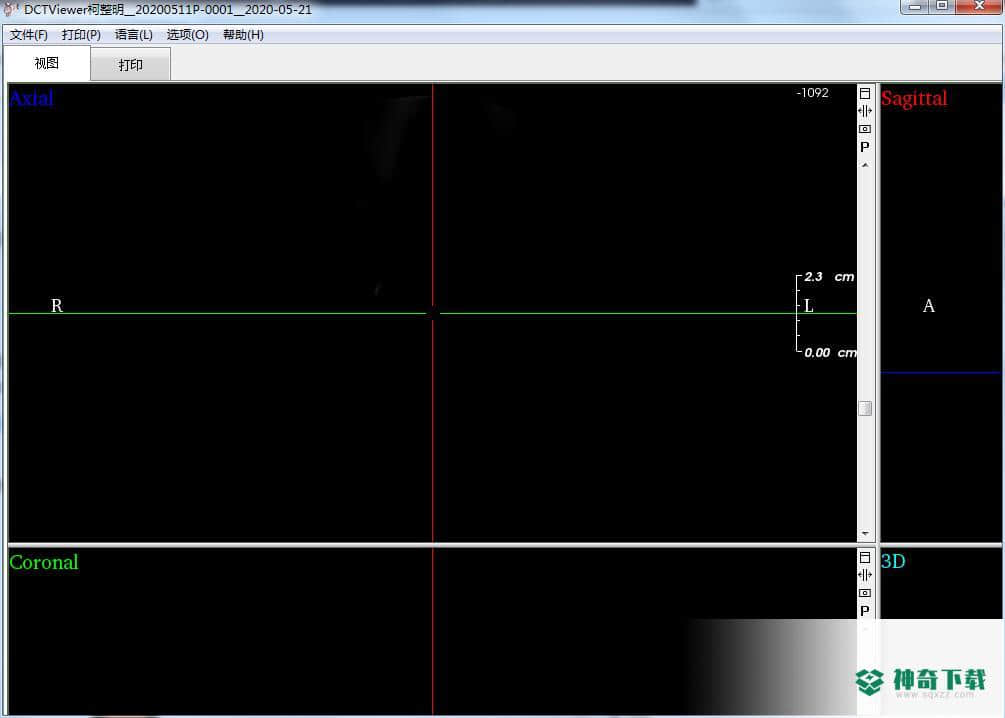Click the P icon in Coronal view

[x=865, y=611]
